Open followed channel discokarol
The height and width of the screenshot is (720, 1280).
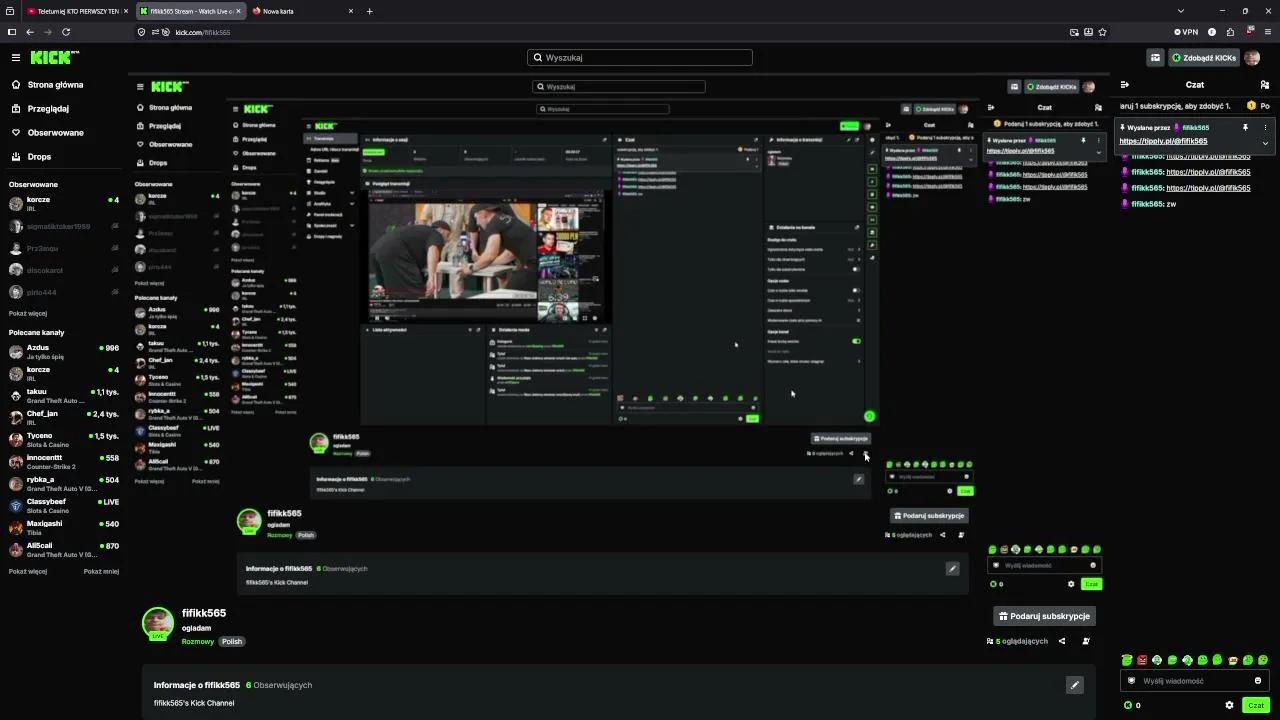click(64, 270)
